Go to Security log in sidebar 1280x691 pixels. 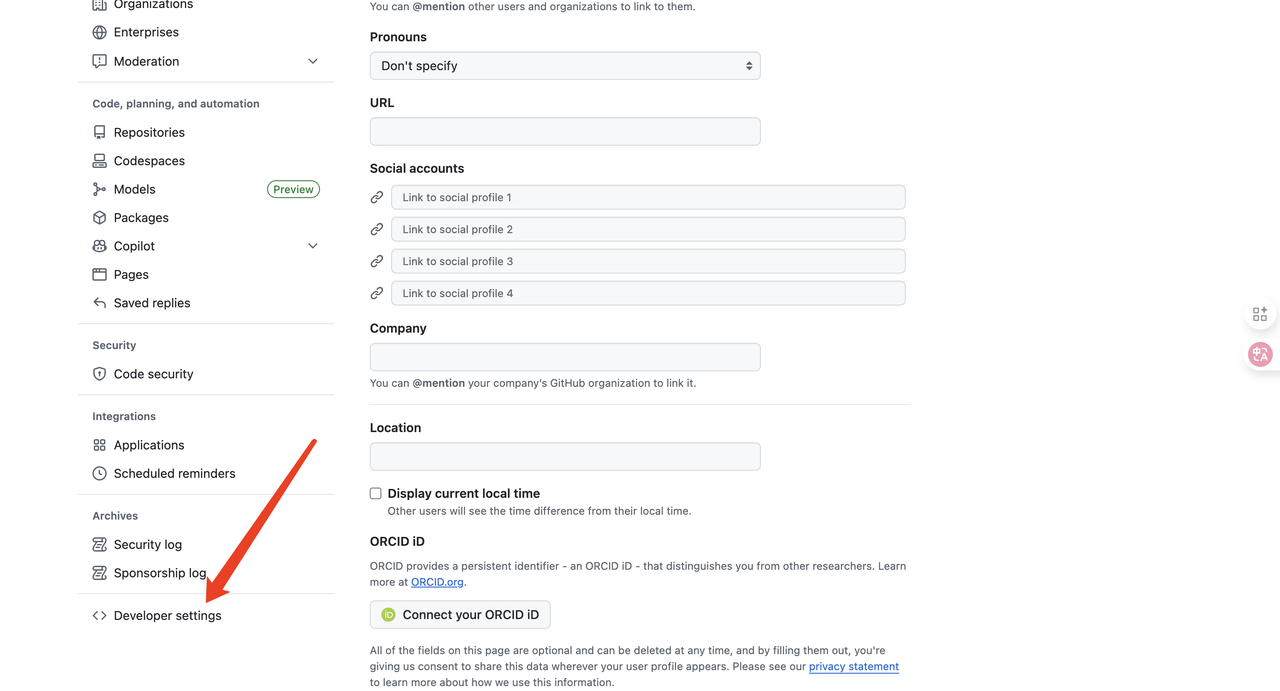[x=147, y=545]
